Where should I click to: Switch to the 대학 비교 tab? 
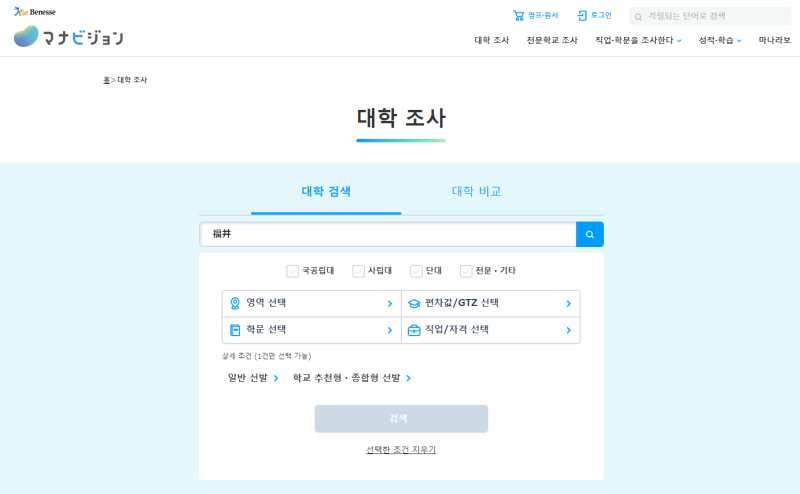477,191
